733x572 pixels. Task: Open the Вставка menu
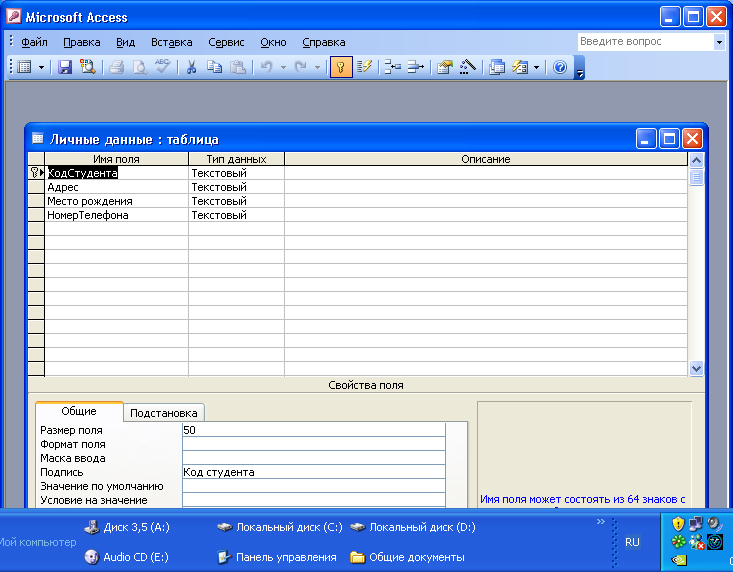(172, 42)
